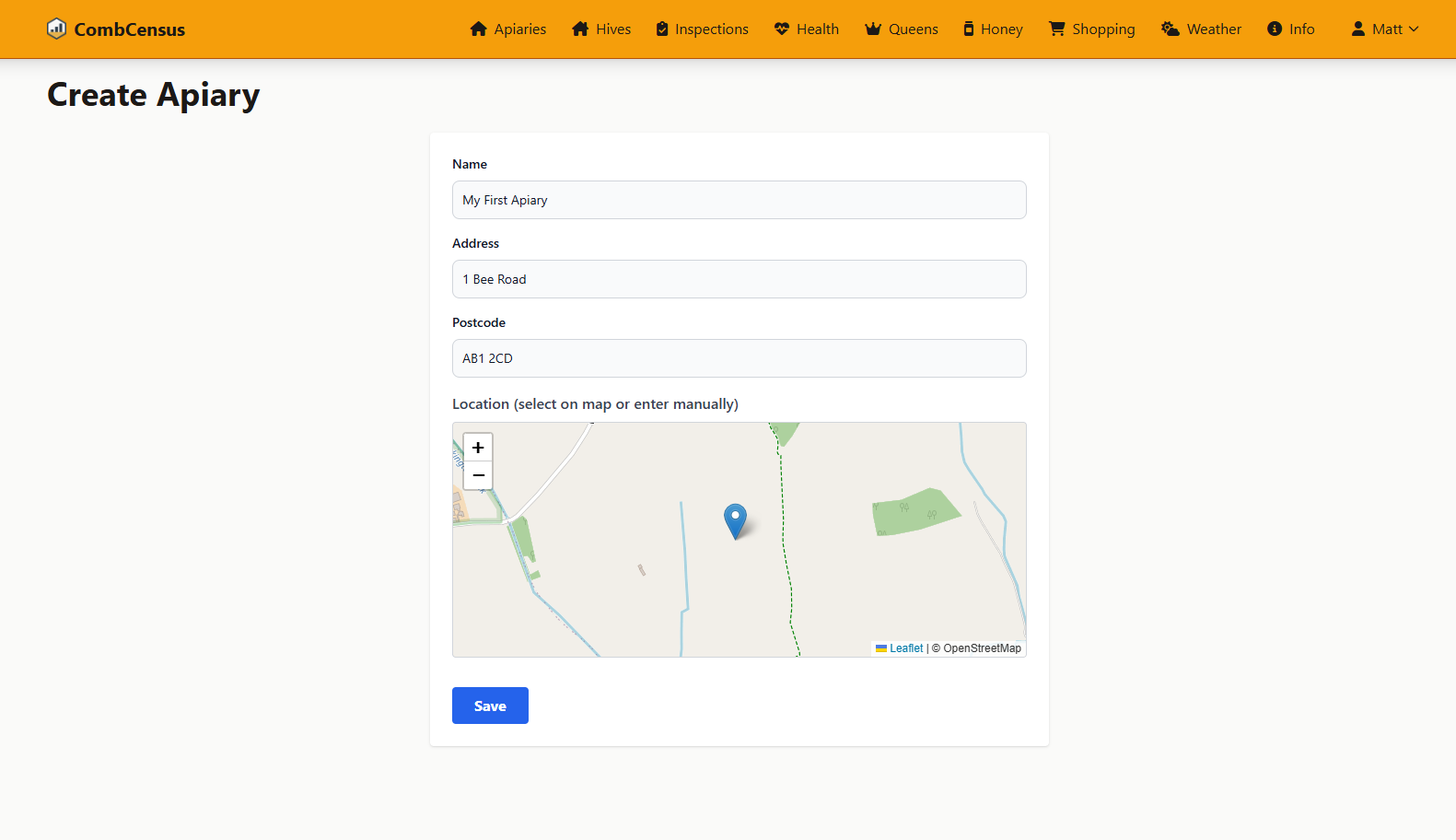Click the Honey jar icon
Image resolution: width=1456 pixels, height=840 pixels.
969,29
